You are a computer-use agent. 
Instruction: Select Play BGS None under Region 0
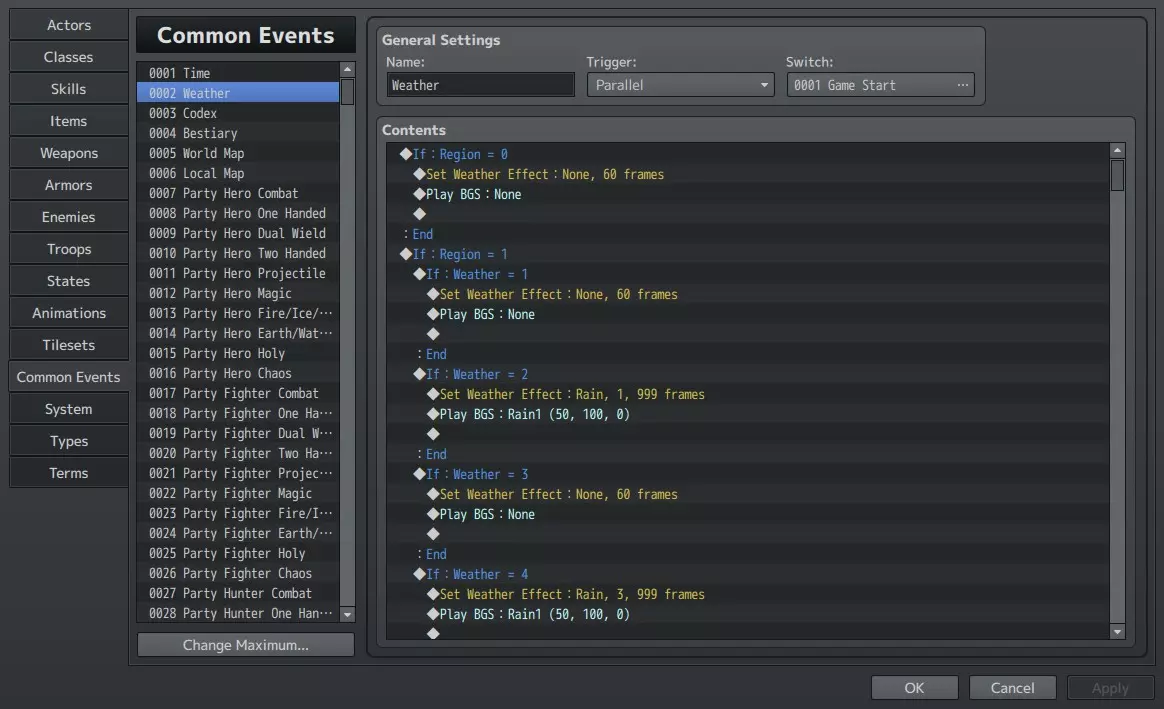point(748,194)
